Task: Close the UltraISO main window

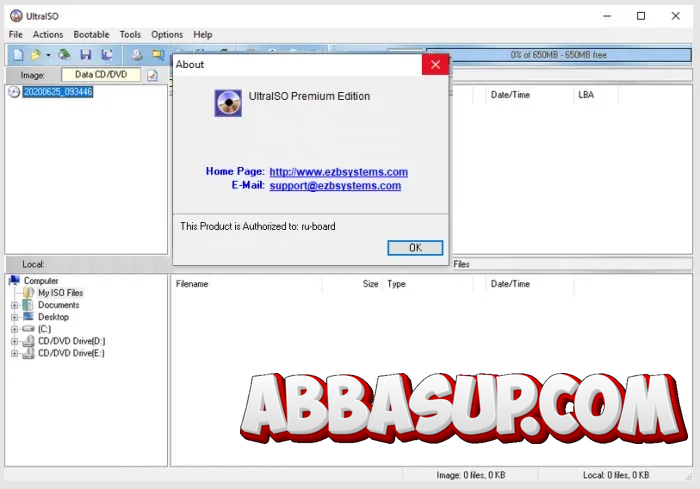Action: (x=675, y=16)
